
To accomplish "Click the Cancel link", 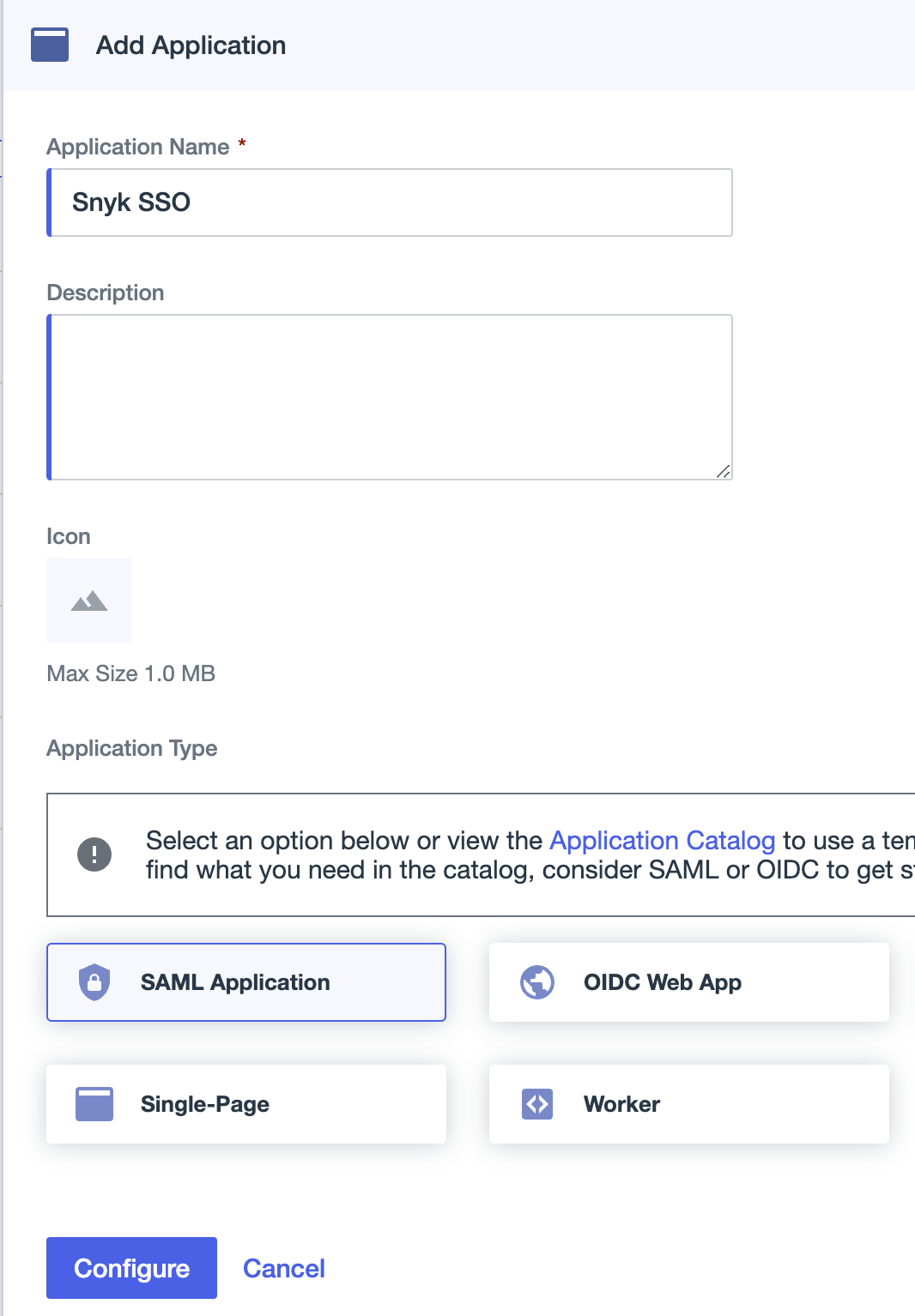I will click(x=284, y=1268).
